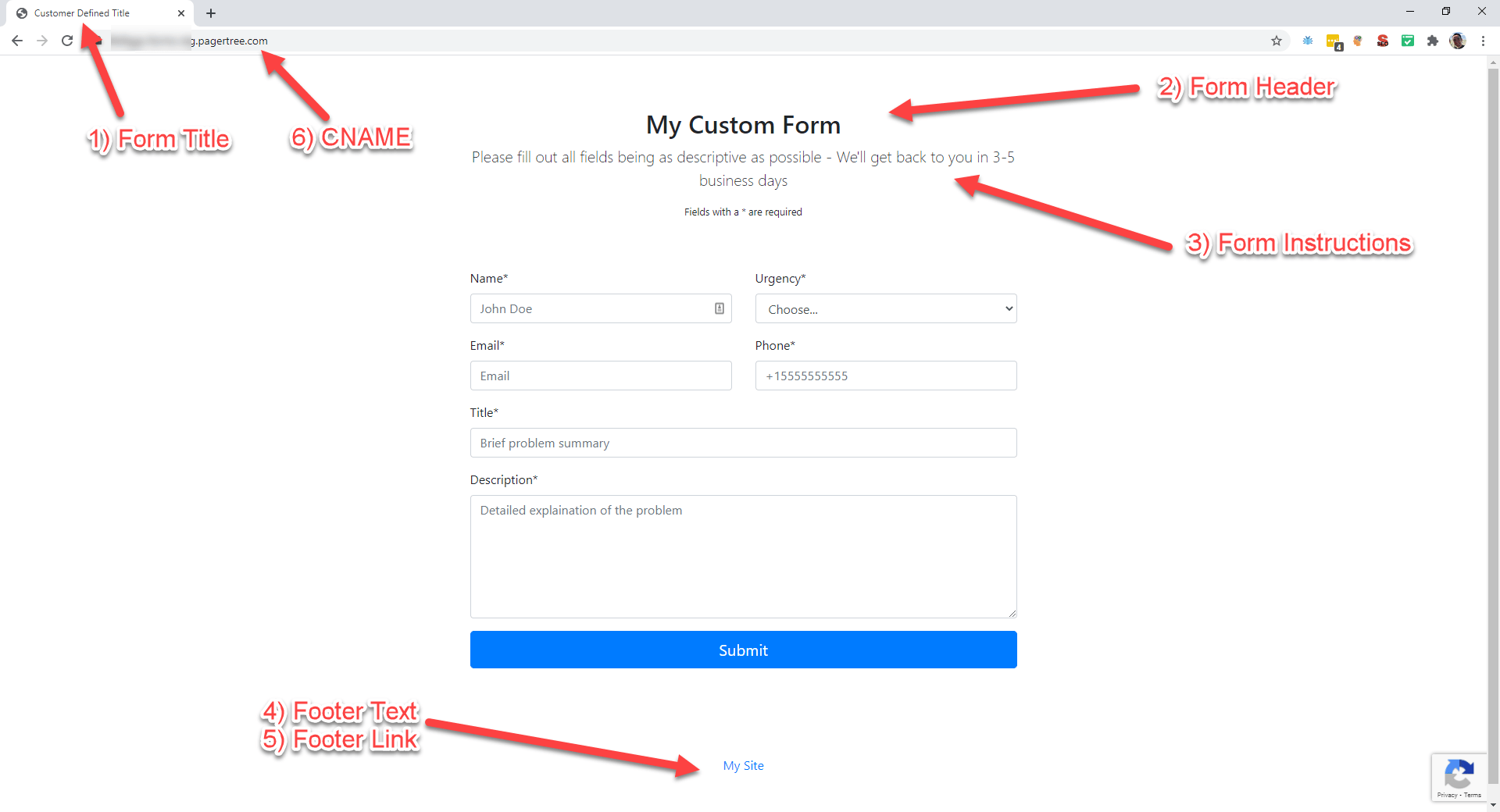This screenshot has height=812, width=1500.
Task: Open the green checkmark extension
Action: (x=1408, y=41)
